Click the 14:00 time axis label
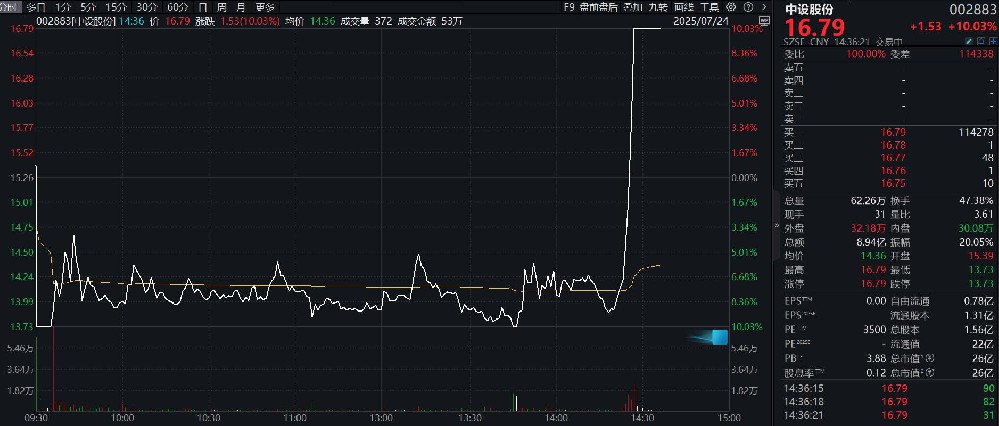999x426 pixels. click(556, 418)
